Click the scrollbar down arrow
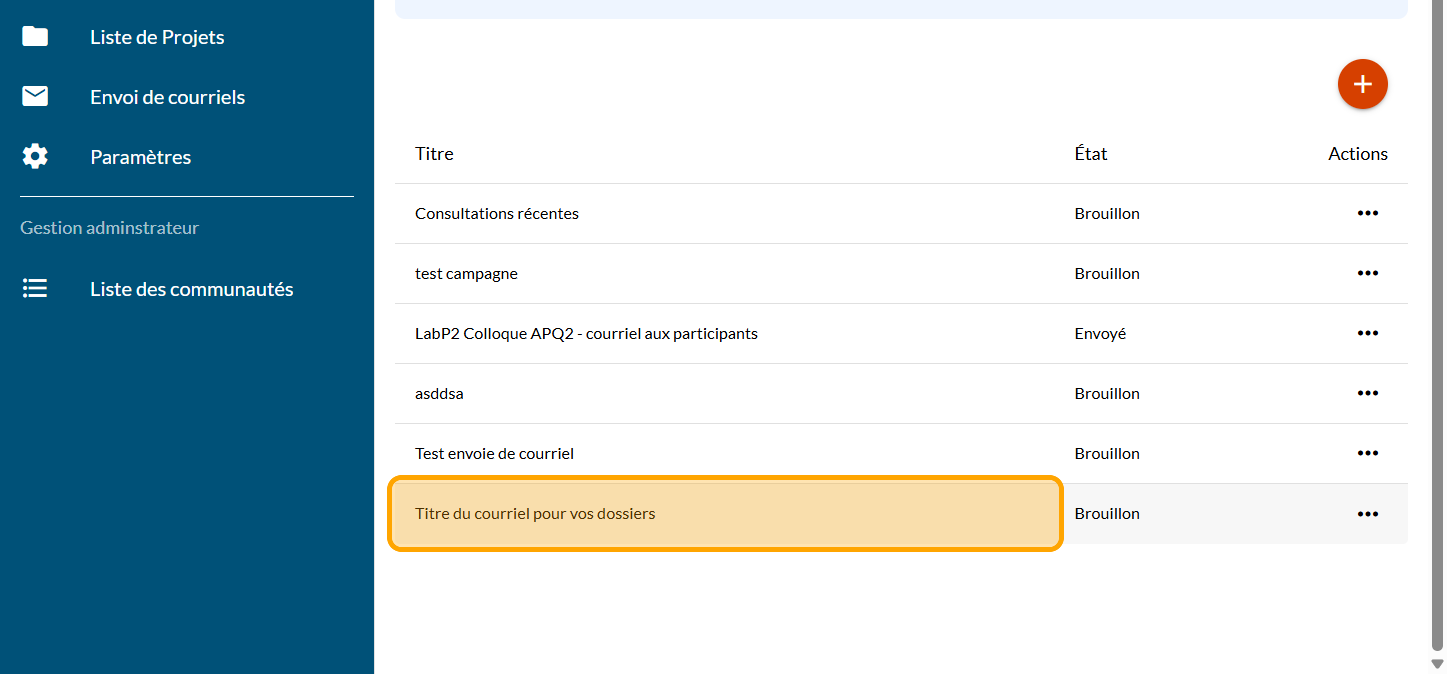The image size is (1447, 674). [x=1438, y=664]
